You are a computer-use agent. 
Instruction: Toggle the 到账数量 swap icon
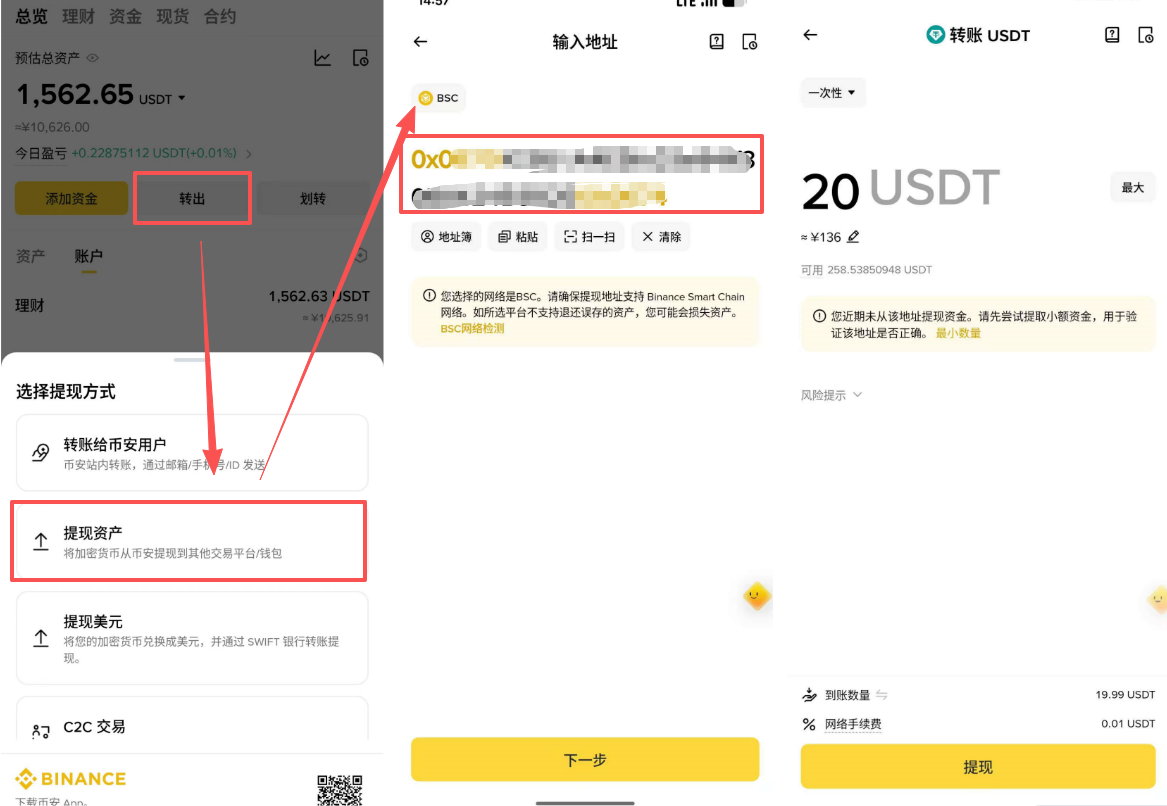tap(882, 694)
